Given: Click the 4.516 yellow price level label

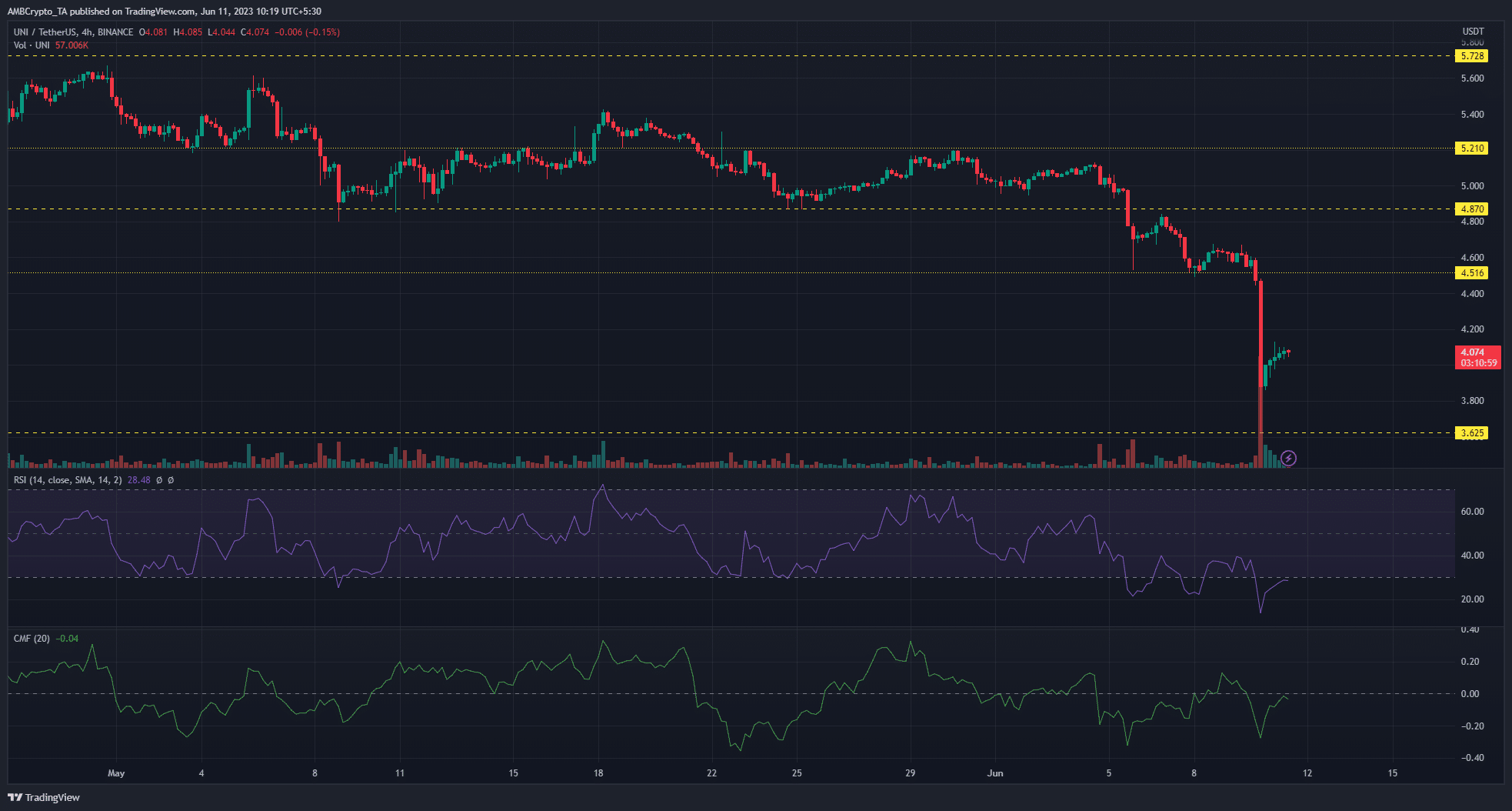Looking at the screenshot, I should [1472, 273].
